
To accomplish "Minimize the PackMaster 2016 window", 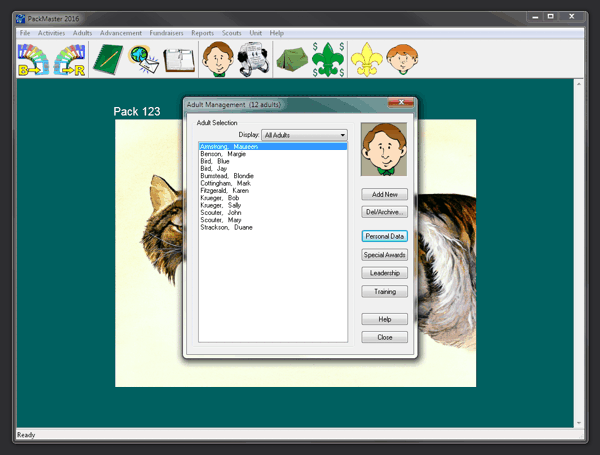I will point(535,17).
